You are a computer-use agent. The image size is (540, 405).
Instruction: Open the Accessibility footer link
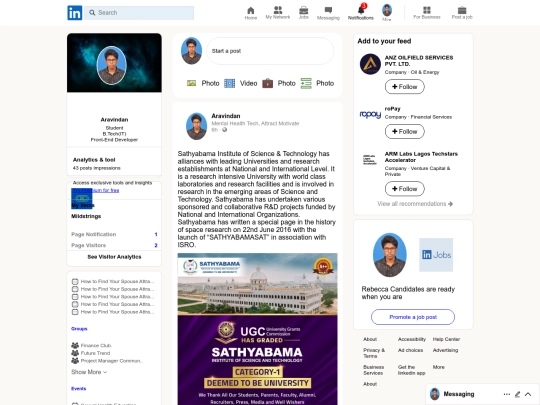tap(412, 339)
